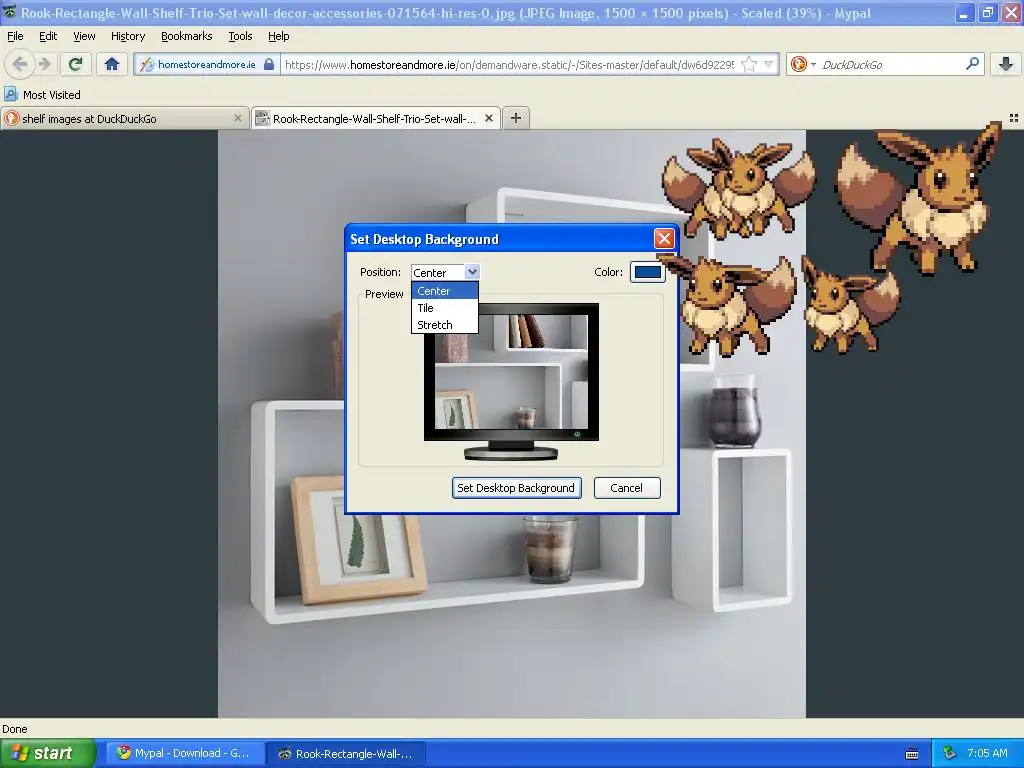1024x768 pixels.
Task: Click the Rook-Rectangle-Wall taskbar item
Action: pyautogui.click(x=346, y=754)
